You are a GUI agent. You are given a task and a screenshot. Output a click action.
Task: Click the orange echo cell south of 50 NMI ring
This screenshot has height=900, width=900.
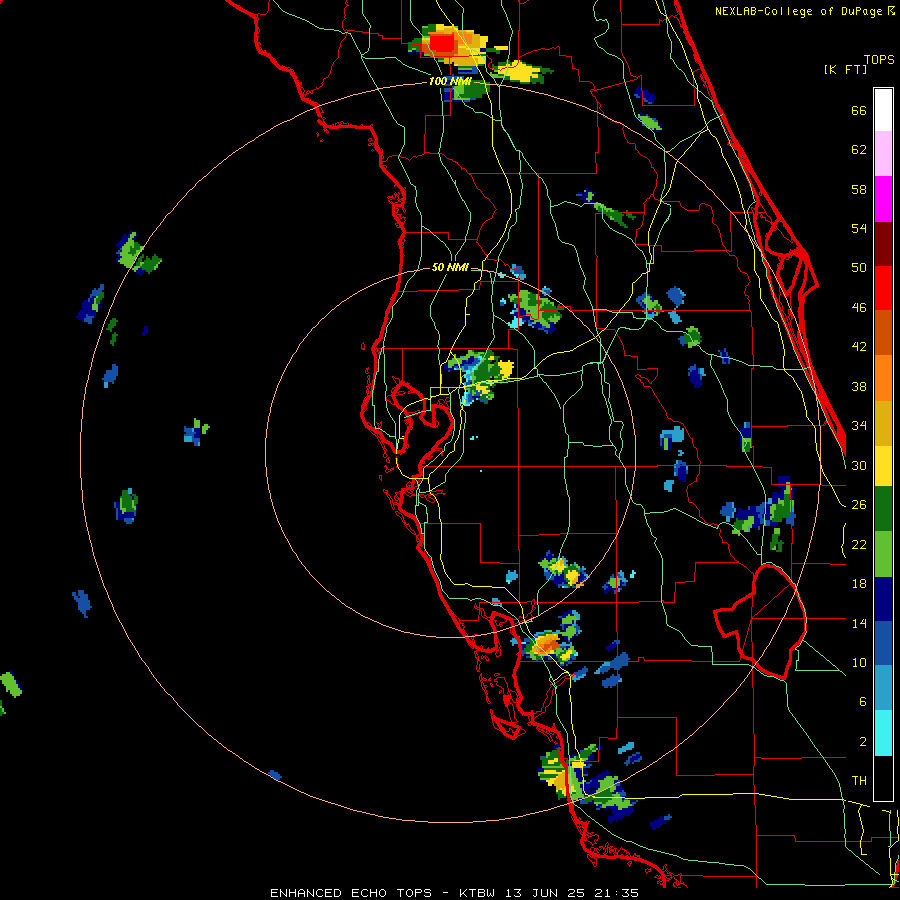pos(547,645)
